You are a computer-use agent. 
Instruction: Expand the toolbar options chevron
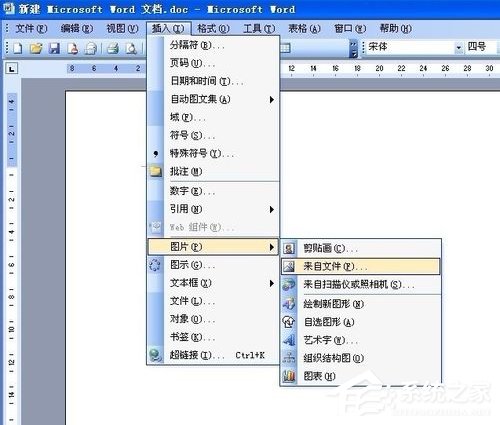pyautogui.click(x=353, y=48)
